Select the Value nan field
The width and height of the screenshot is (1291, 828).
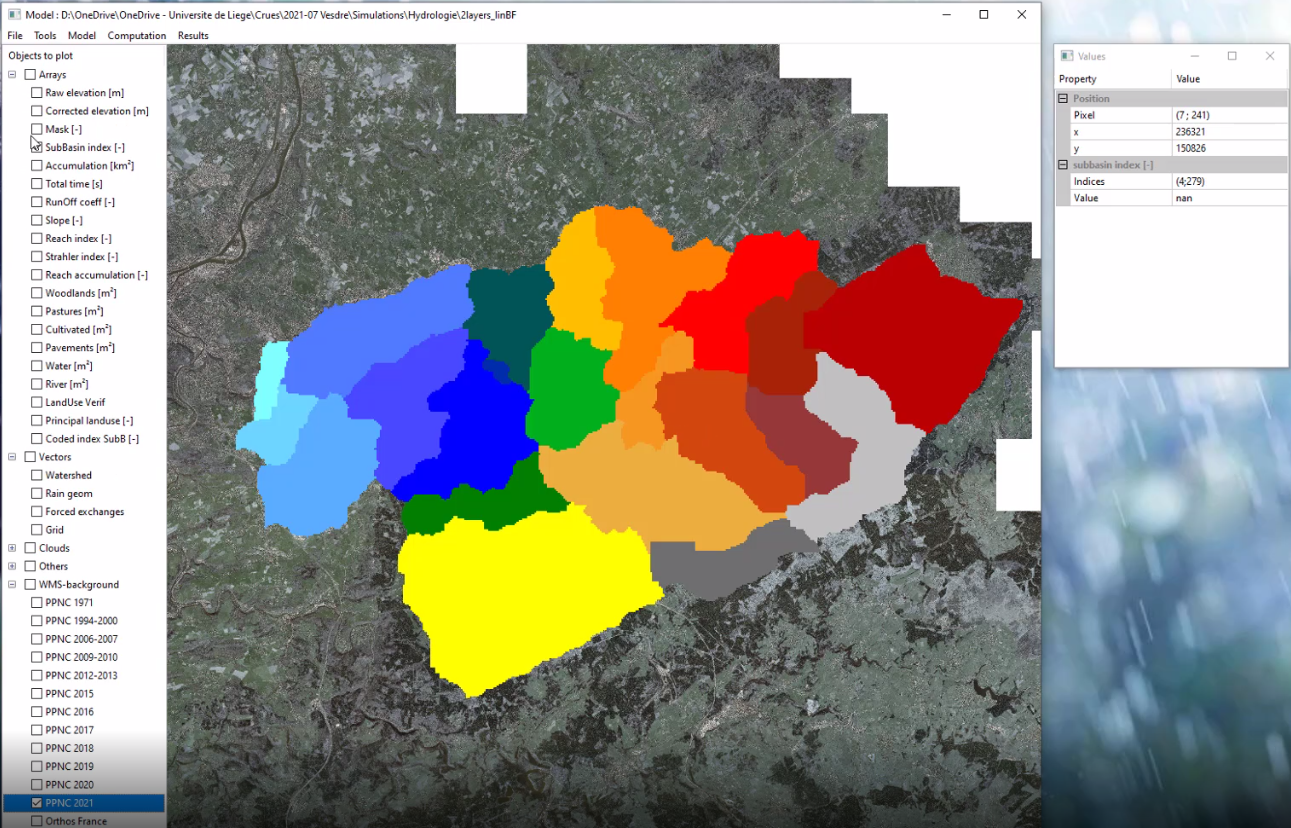click(1229, 198)
